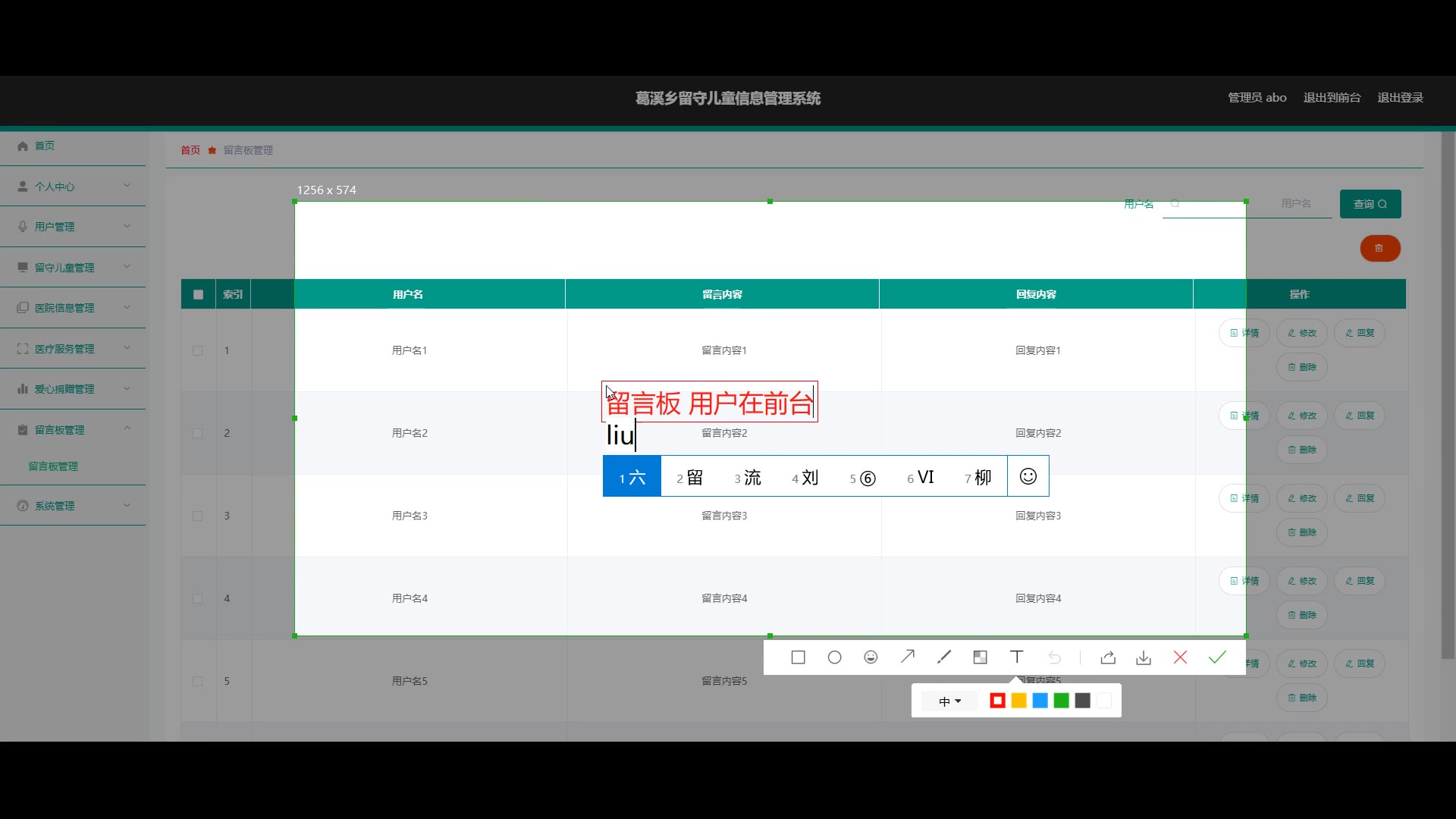Viewport: 1456px width, 819px height.
Task: Check the checkbox for row 1
Action: coord(198,350)
